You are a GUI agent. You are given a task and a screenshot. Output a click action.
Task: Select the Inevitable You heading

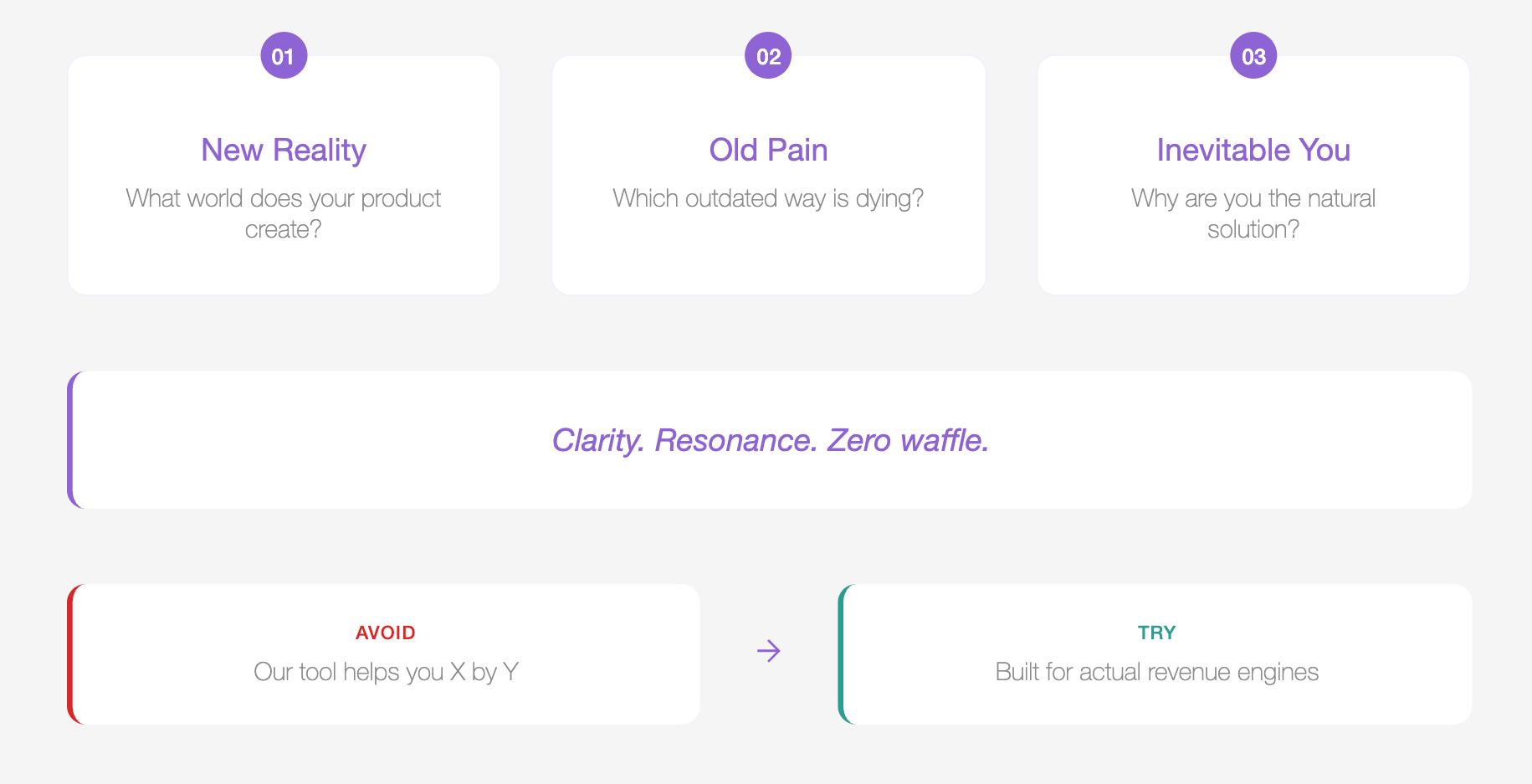coord(1253,151)
